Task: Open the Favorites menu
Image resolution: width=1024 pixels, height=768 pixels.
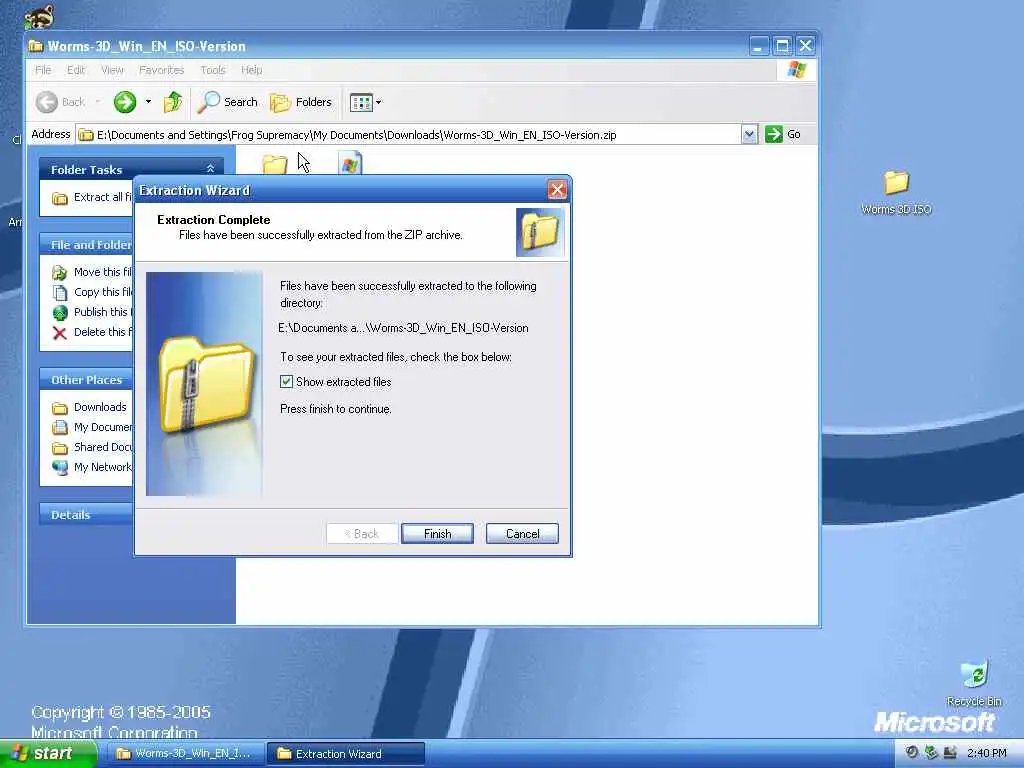Action: 161,70
